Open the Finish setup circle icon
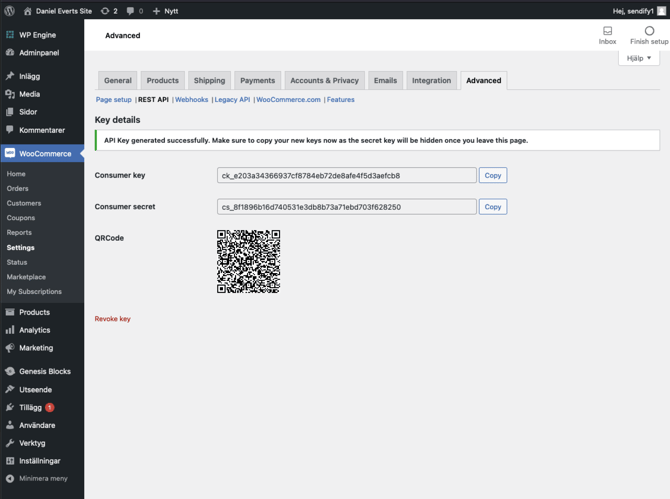 (x=649, y=31)
